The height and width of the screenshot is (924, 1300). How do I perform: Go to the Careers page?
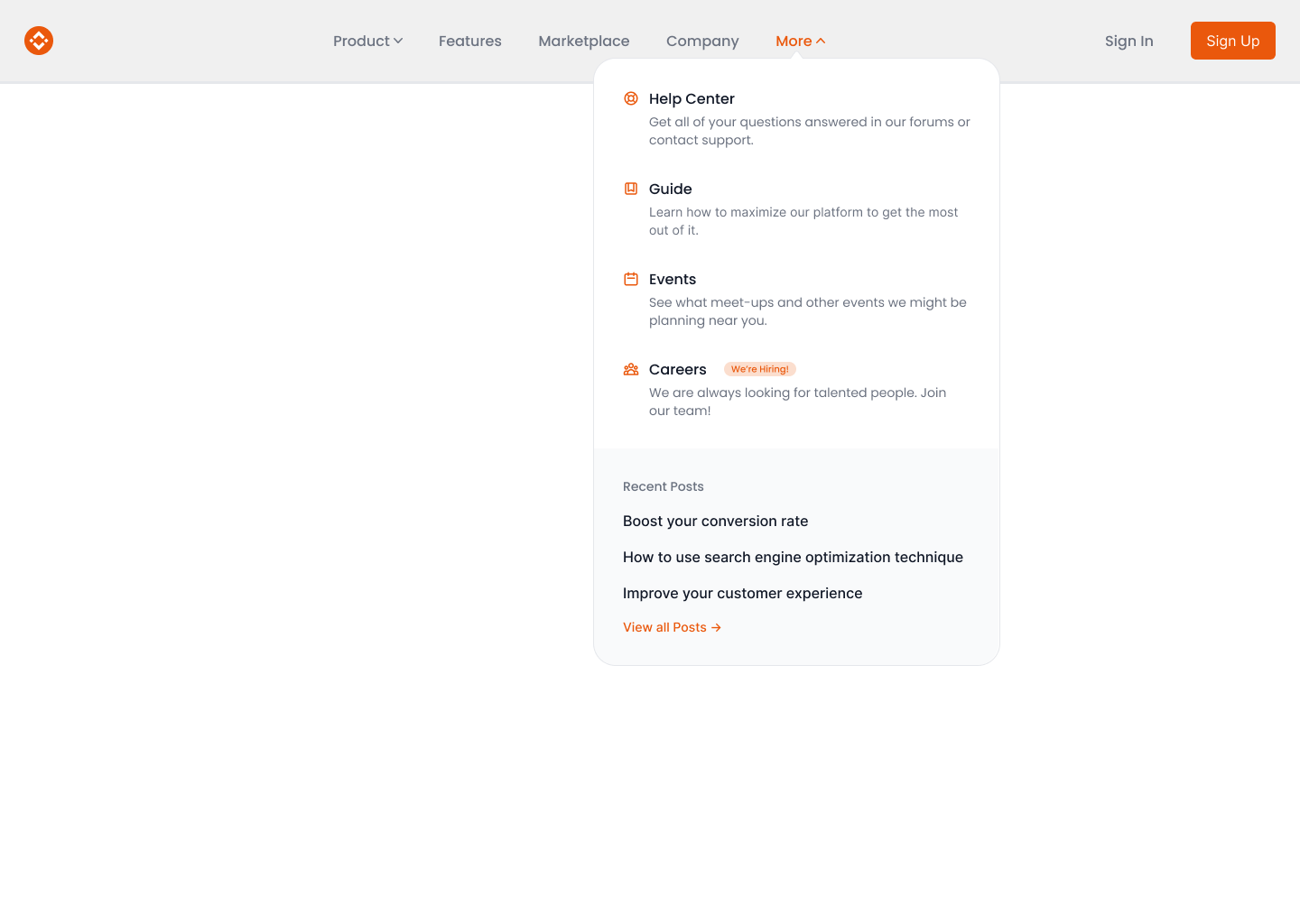coord(677,369)
